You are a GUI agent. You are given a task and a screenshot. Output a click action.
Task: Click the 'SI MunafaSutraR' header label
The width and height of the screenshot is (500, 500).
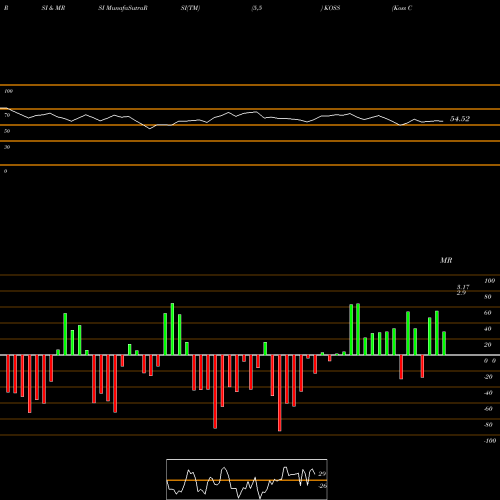[x=123, y=8]
